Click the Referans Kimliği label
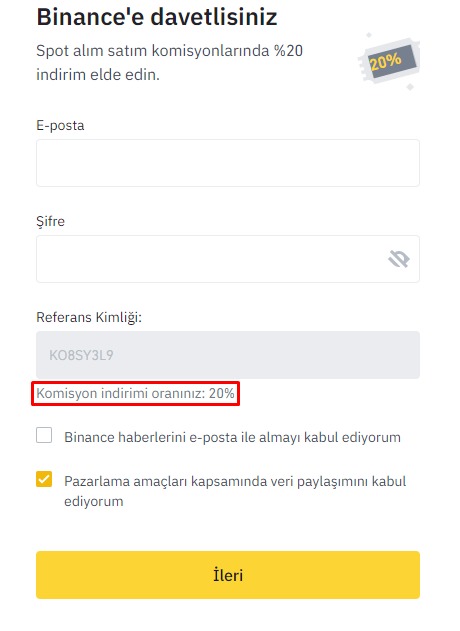The image size is (460, 631). 89,318
